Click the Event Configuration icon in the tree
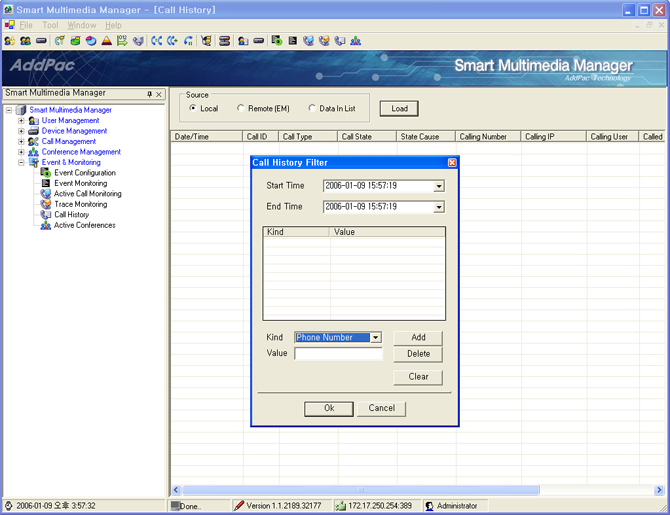Image resolution: width=670 pixels, height=515 pixels. tap(46, 173)
